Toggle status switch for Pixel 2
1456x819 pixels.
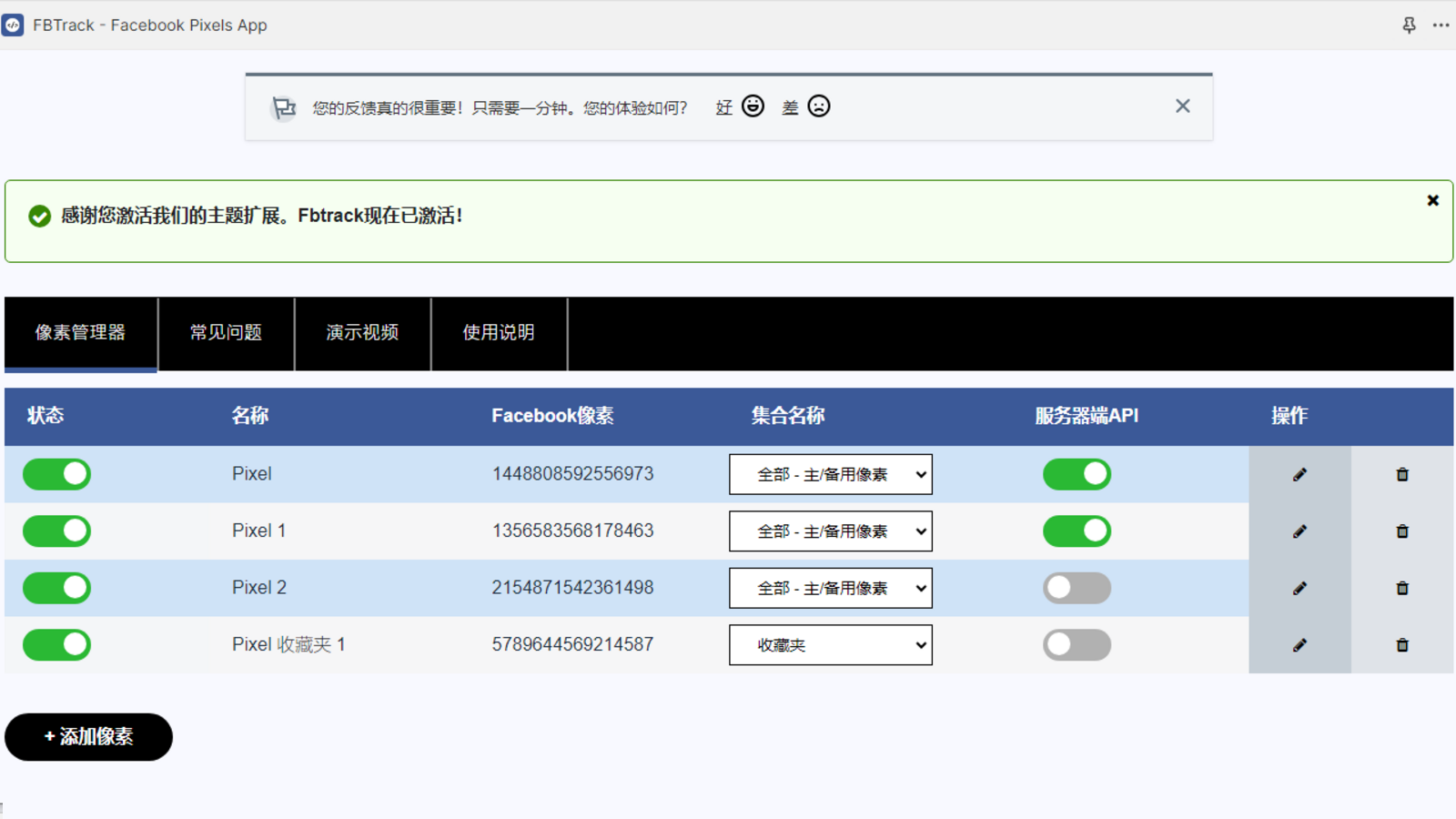56,588
